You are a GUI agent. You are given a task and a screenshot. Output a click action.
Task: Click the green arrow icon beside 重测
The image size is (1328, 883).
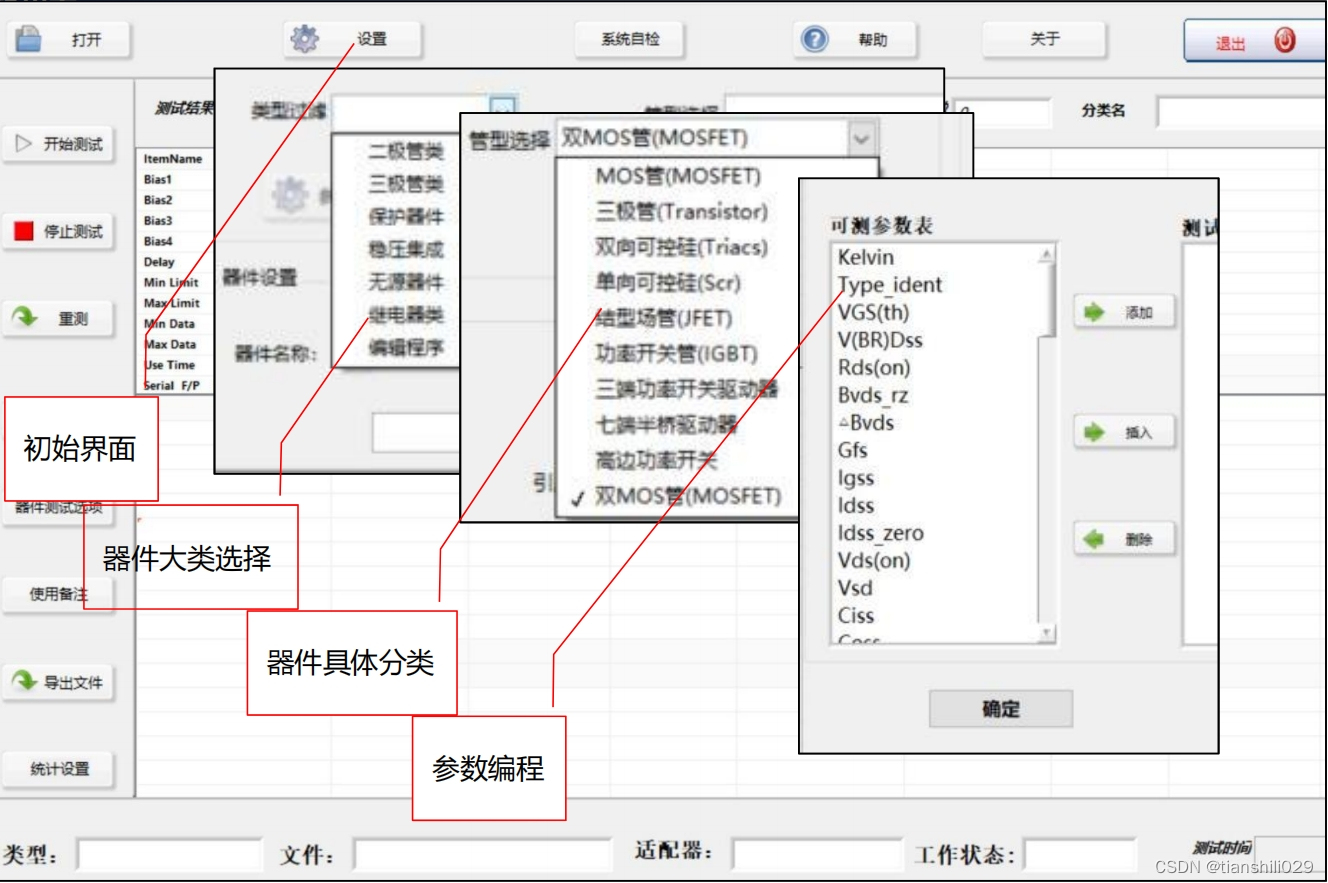(x=25, y=318)
